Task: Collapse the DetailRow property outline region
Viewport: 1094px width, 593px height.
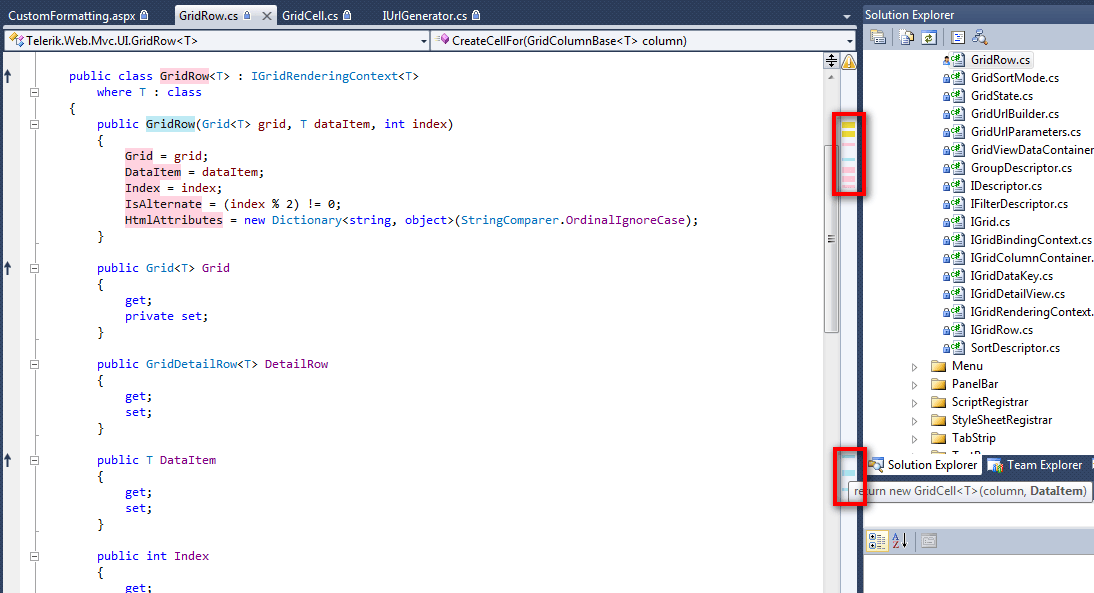Action: [34, 364]
